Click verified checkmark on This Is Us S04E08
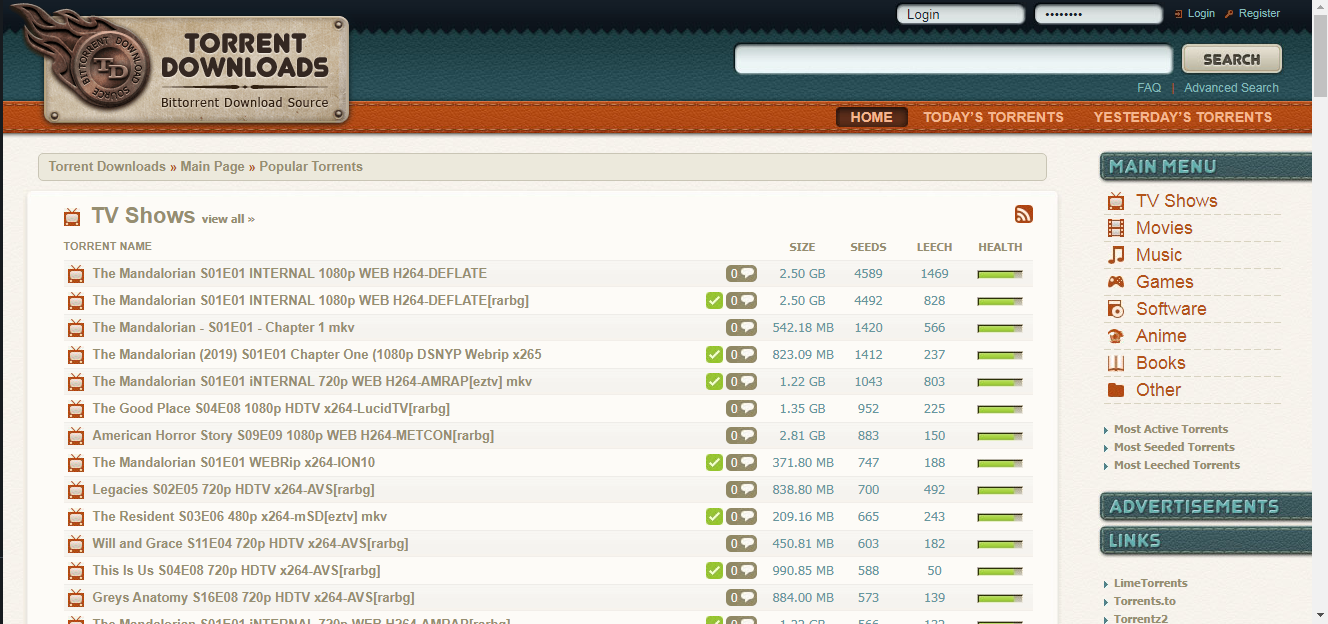Viewport: 1328px width, 624px height. coord(714,570)
